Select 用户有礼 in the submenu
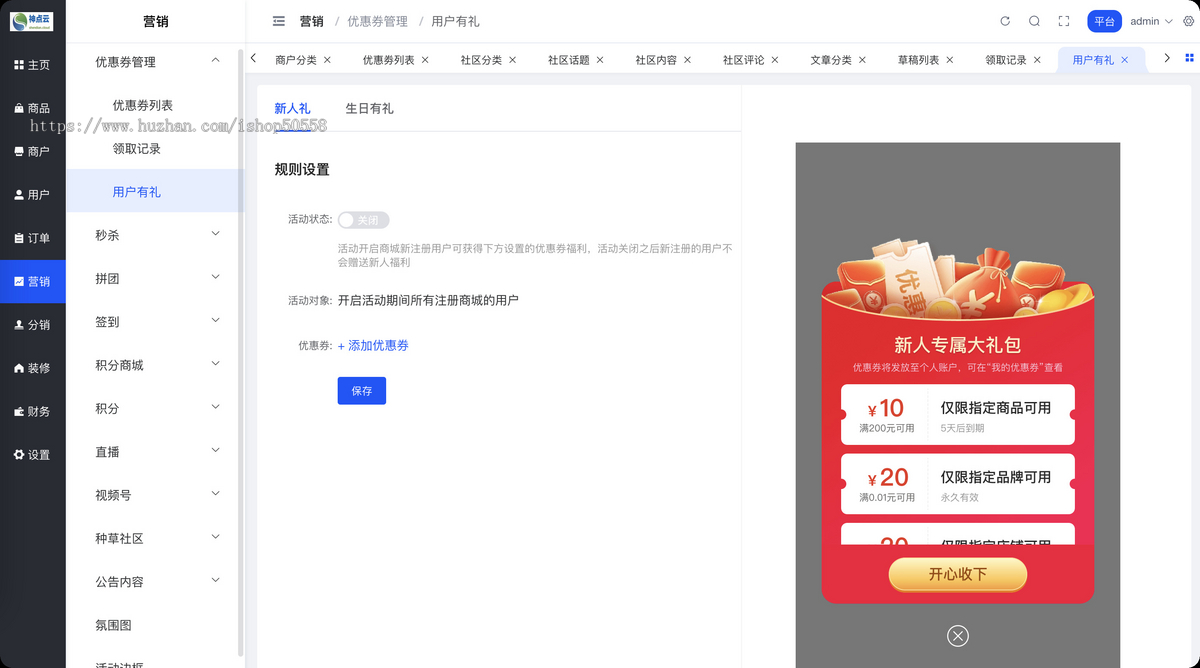 coord(155,192)
